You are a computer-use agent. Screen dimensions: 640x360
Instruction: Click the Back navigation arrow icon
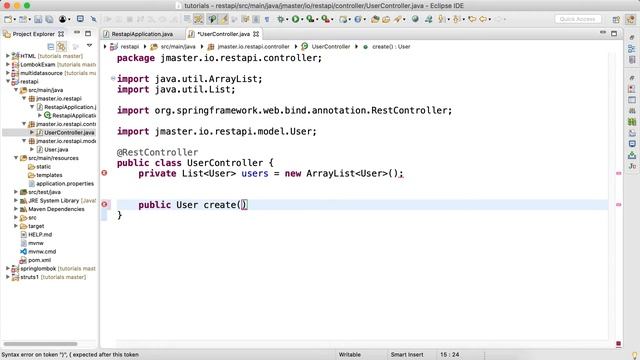point(483,19)
